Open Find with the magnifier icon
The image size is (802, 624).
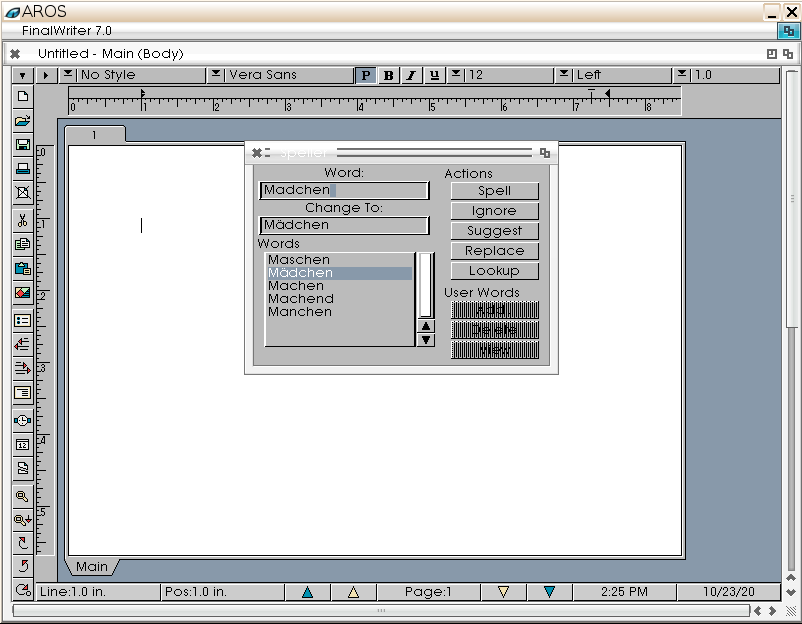tap(23, 496)
